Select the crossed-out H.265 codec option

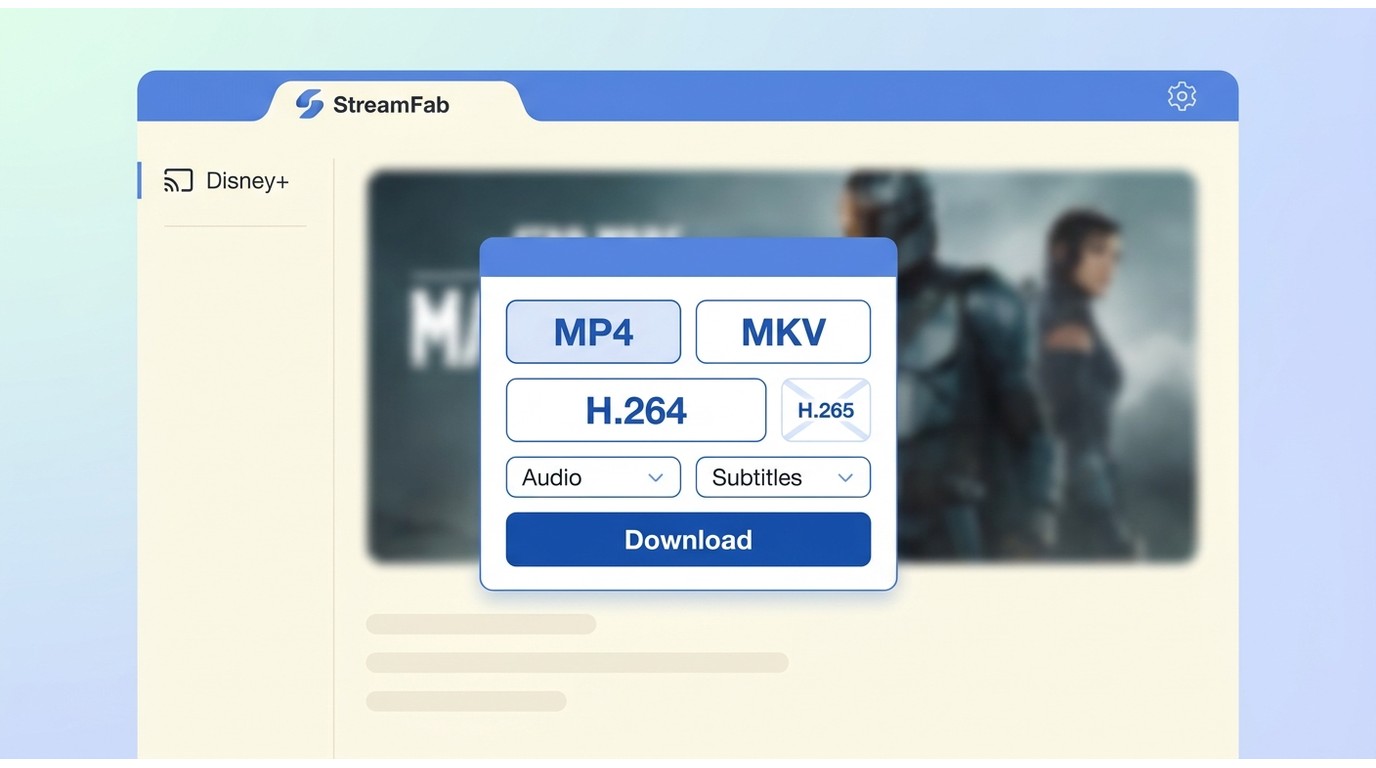coord(826,410)
